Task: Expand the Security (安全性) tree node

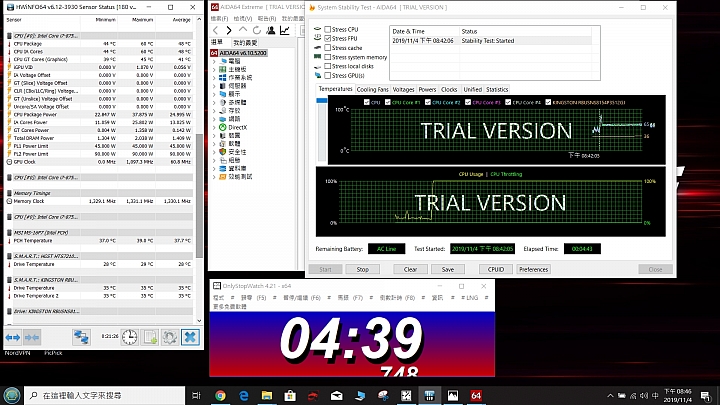Action: pyautogui.click(x=214, y=152)
